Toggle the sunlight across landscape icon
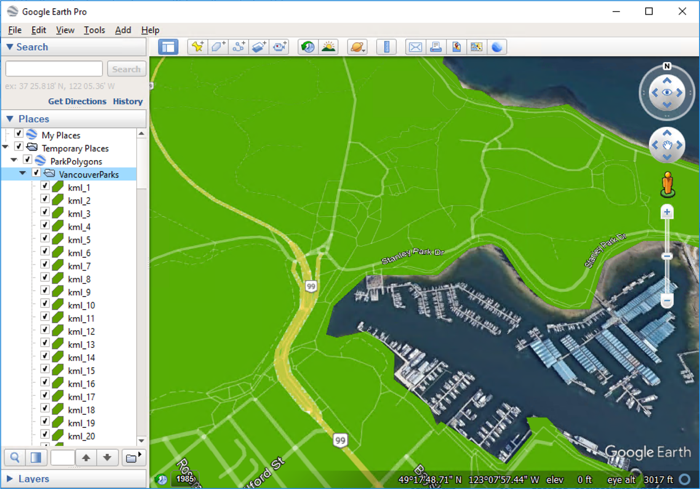 coord(329,47)
